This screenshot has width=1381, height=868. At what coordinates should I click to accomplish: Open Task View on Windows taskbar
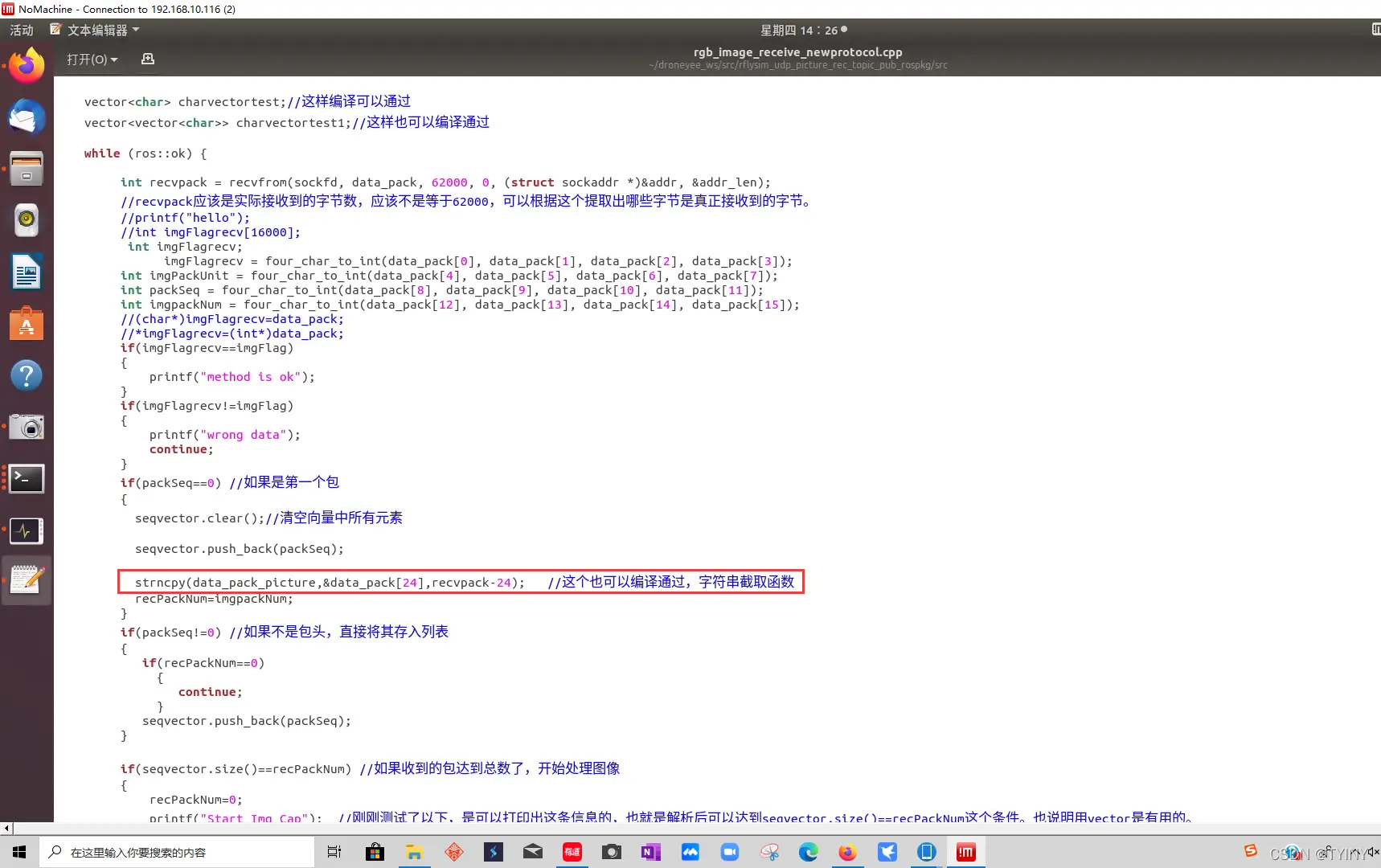point(334,852)
